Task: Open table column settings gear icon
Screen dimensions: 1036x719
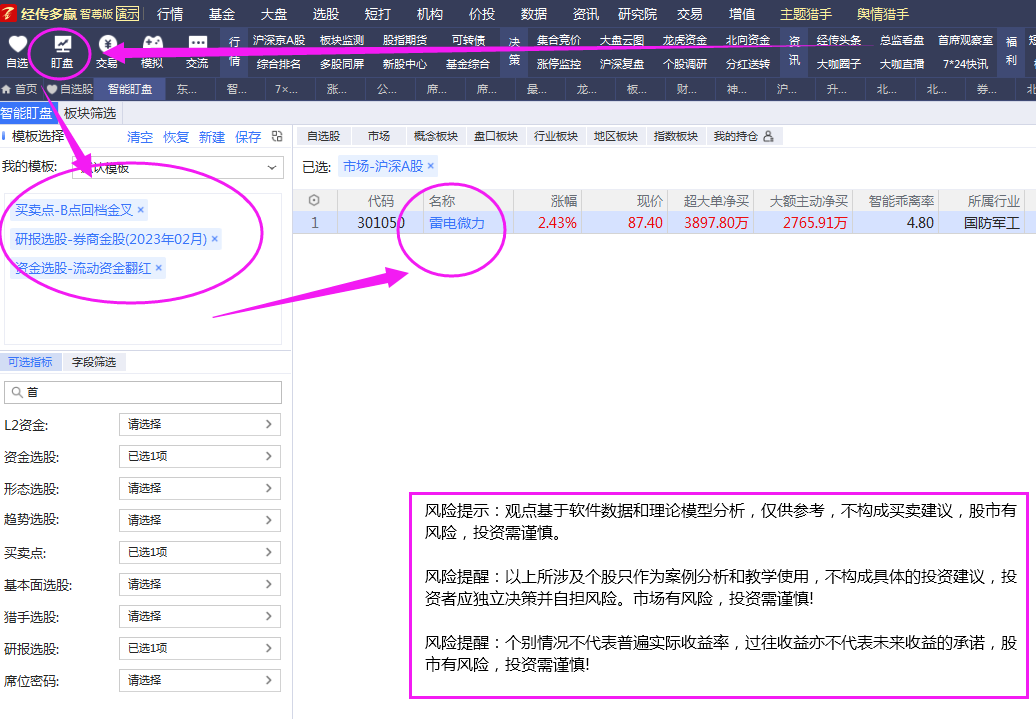Action: [x=314, y=200]
